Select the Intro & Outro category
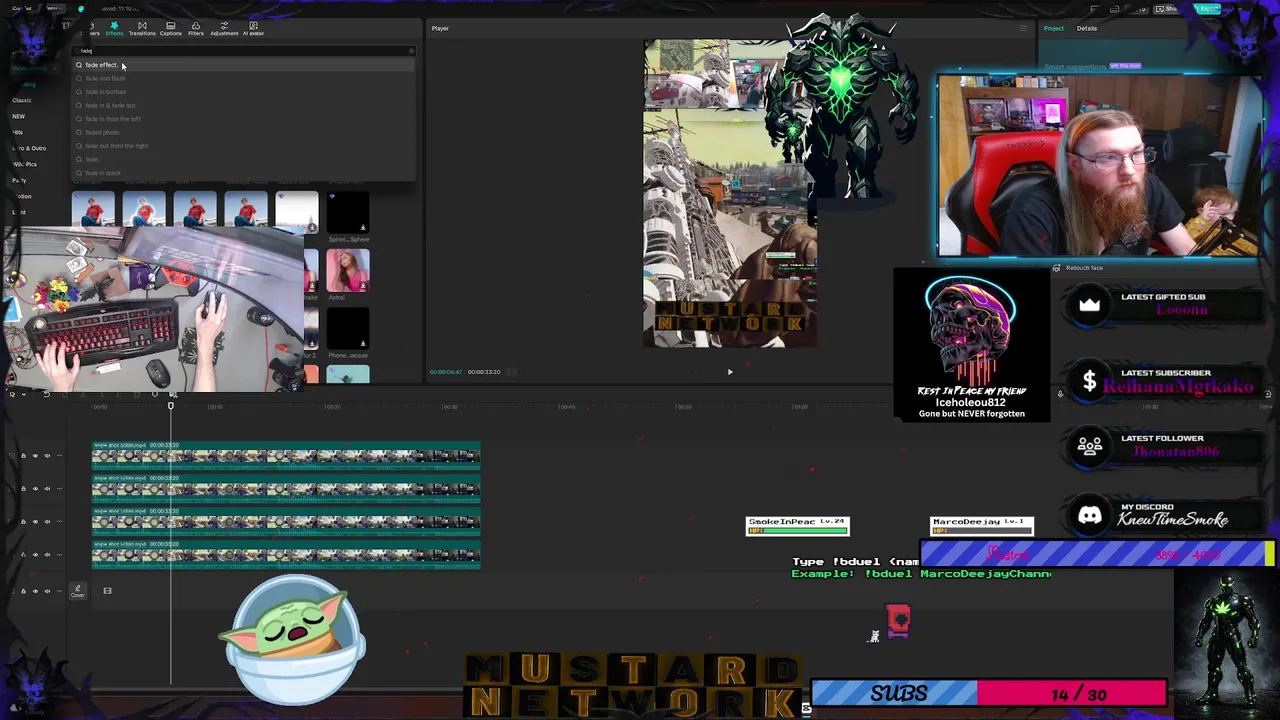This screenshot has width=1280, height=720. tap(30, 148)
